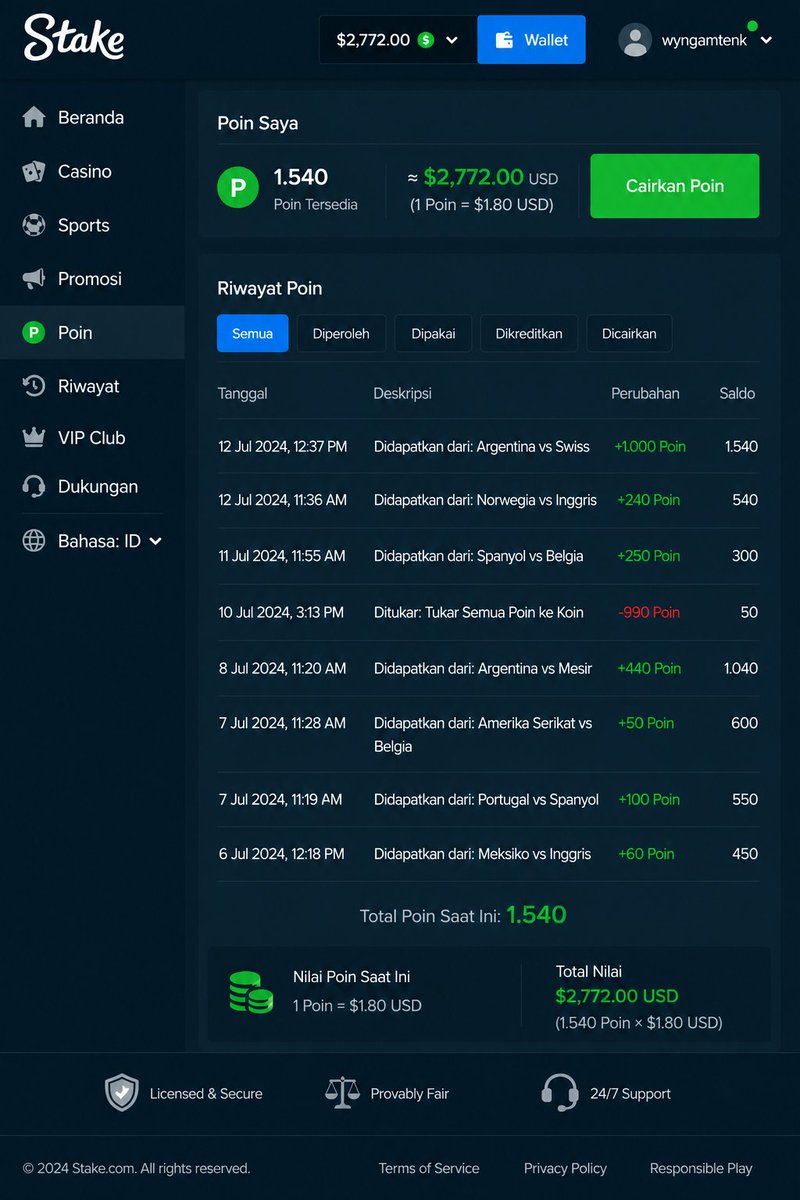This screenshot has height=1200, width=800.
Task: Open VIP Club in the sidebar
Action: point(92,437)
